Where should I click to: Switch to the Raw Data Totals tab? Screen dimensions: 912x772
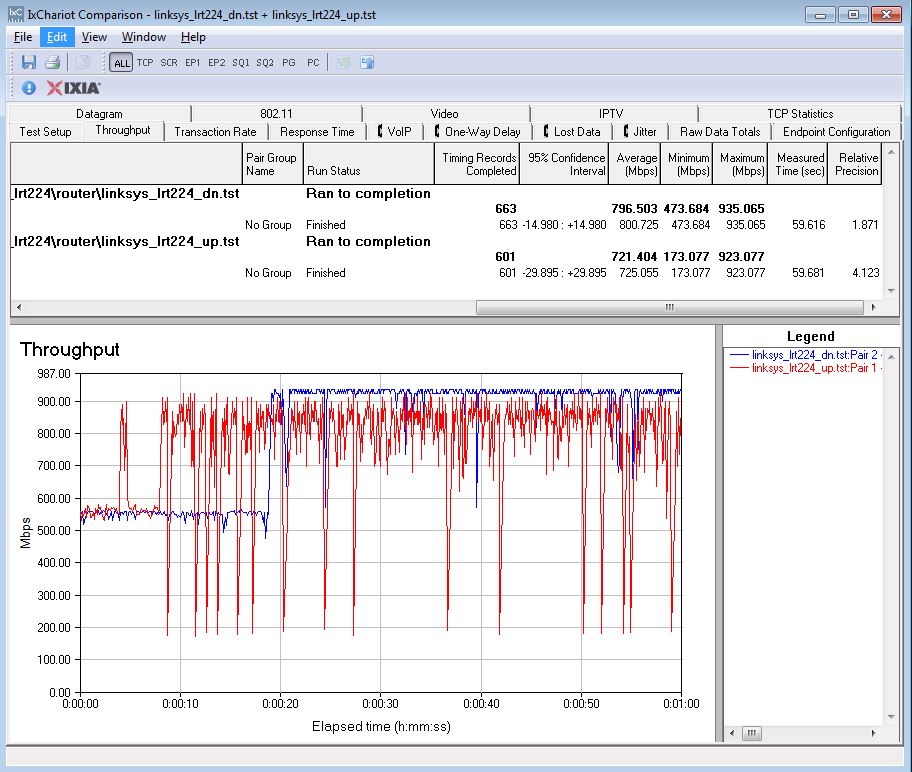pos(720,132)
